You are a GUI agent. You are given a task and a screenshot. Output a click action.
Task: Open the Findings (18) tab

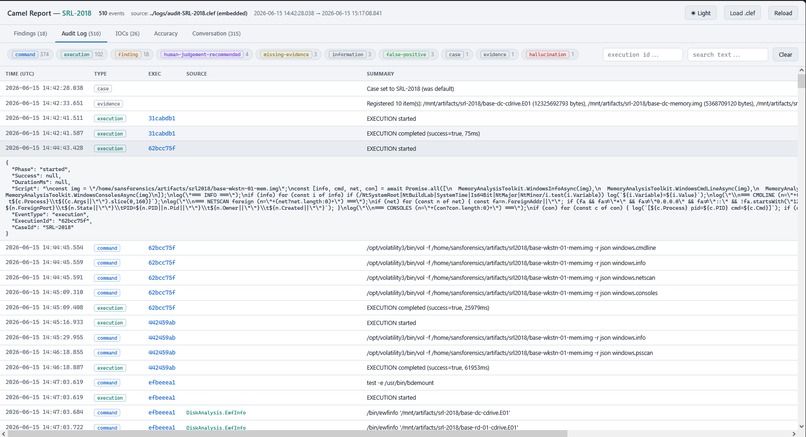click(x=30, y=33)
